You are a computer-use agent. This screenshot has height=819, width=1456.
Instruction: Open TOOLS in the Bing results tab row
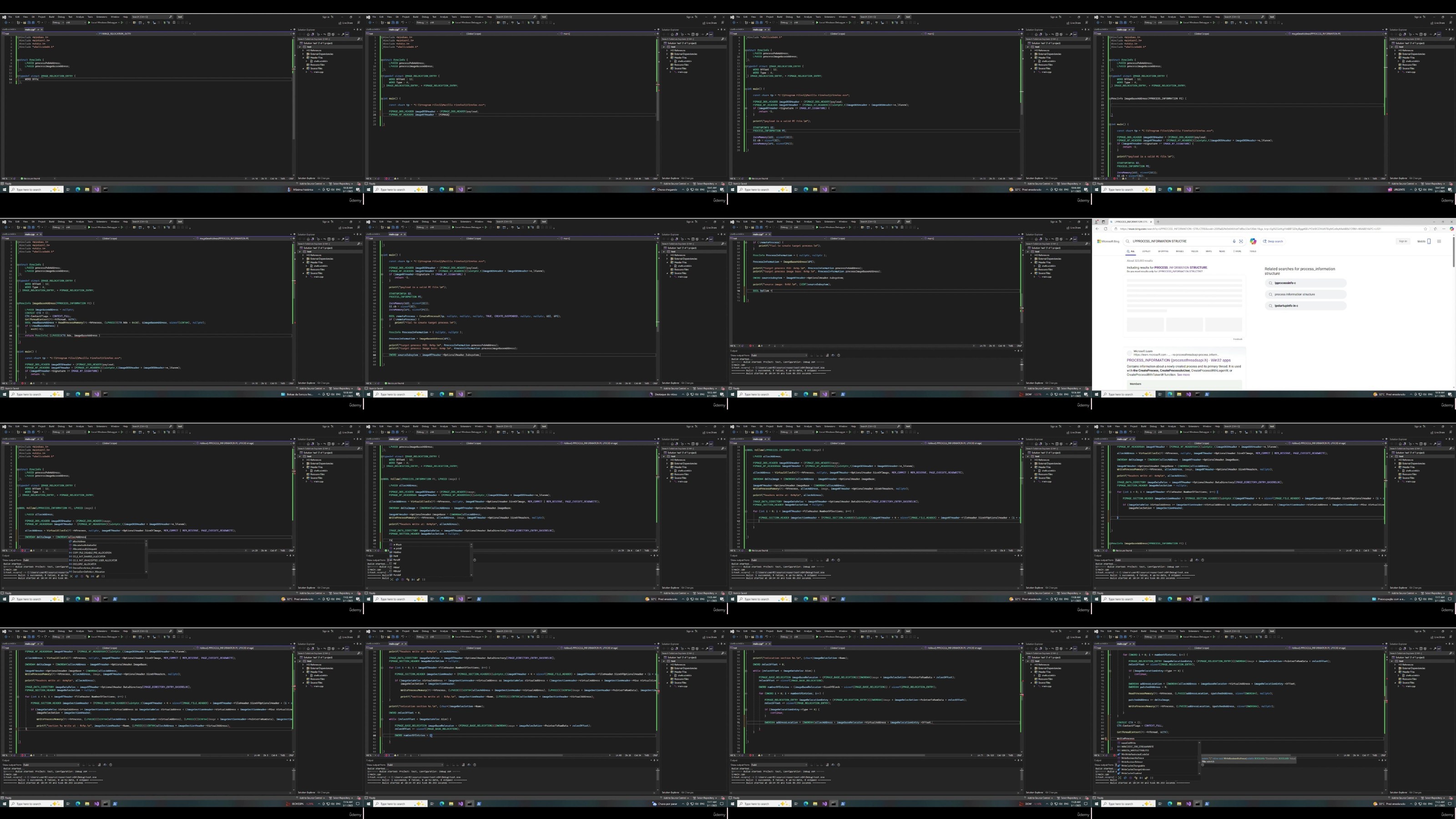1253,252
